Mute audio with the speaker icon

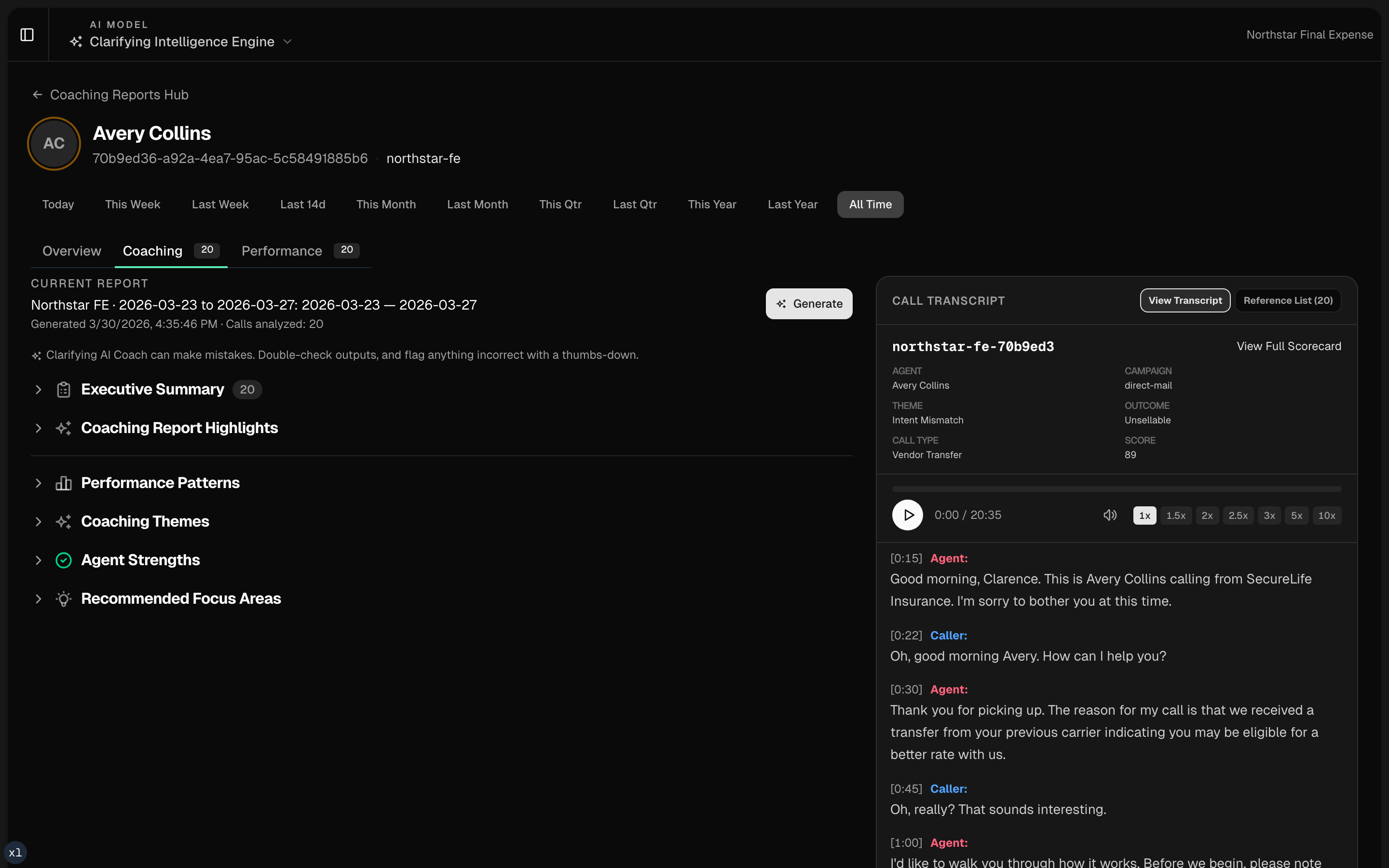point(1109,515)
